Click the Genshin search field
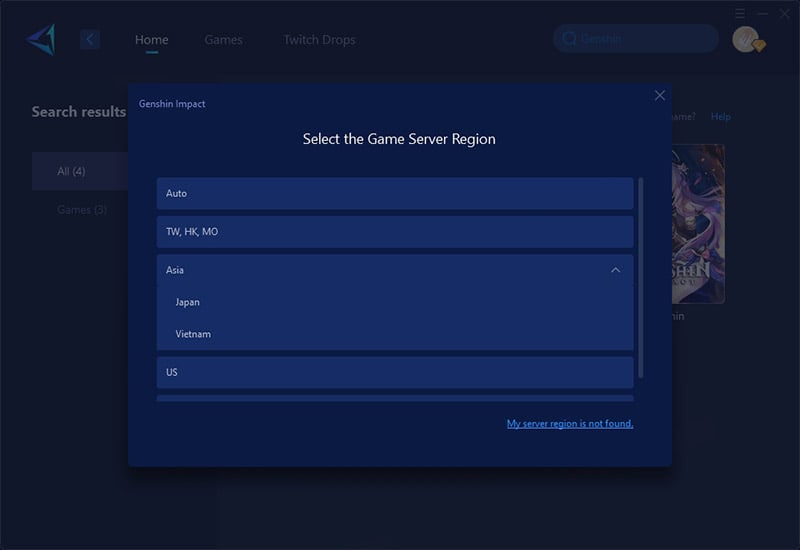Screen dimensions: 800x550 coord(636,38)
